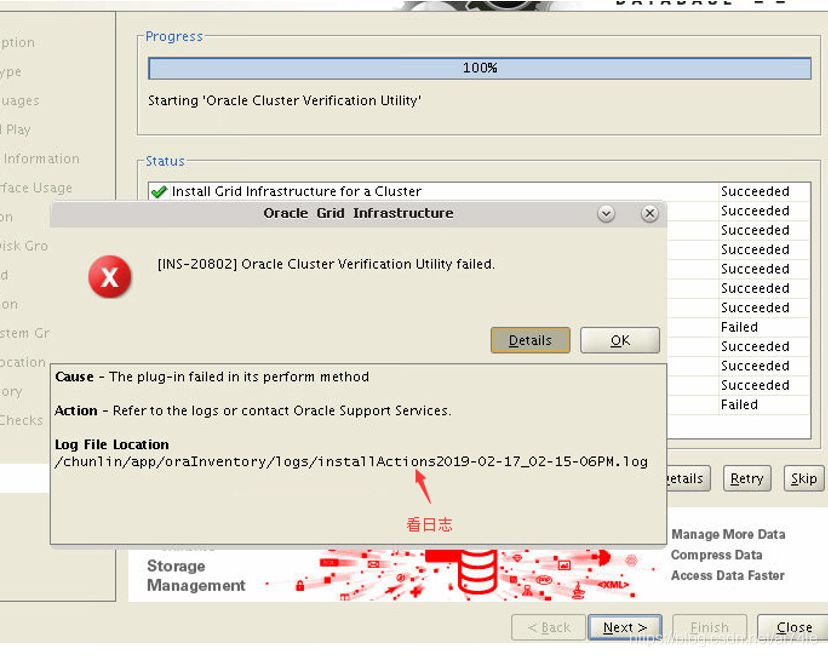This screenshot has height=657, width=828.
Task: Click the red database cylinder graphic
Action: (478, 571)
